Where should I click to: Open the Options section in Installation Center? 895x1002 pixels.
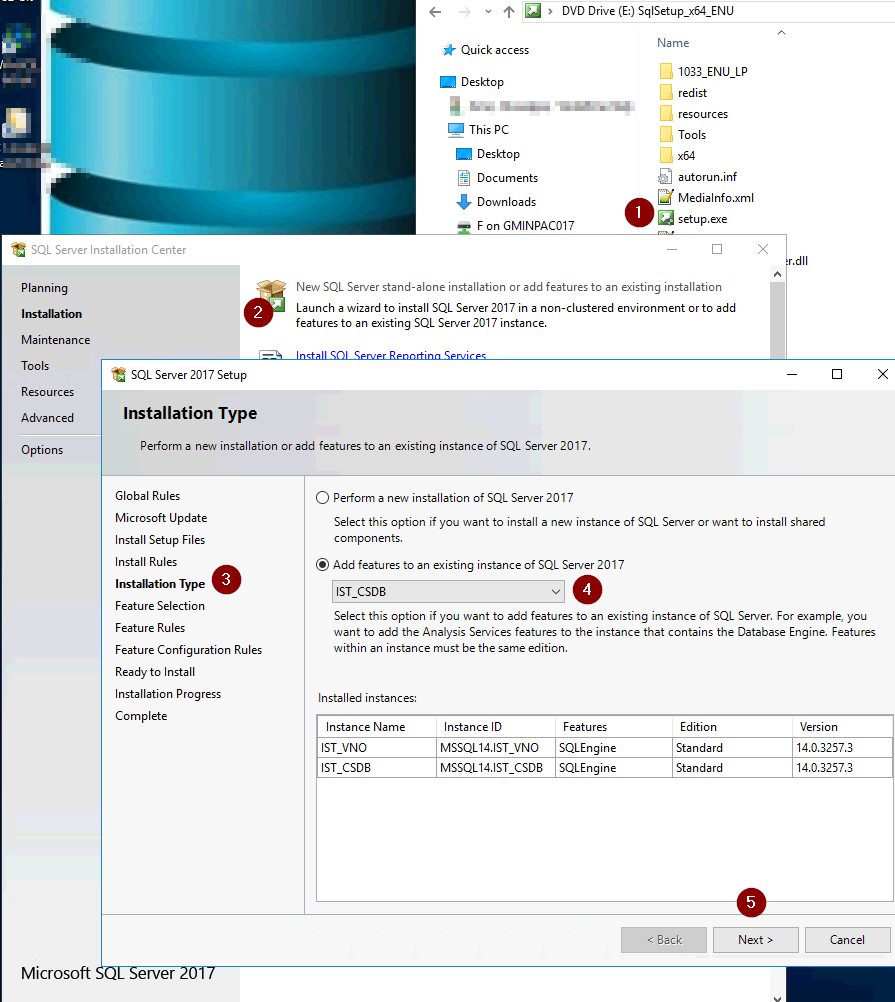pos(41,449)
